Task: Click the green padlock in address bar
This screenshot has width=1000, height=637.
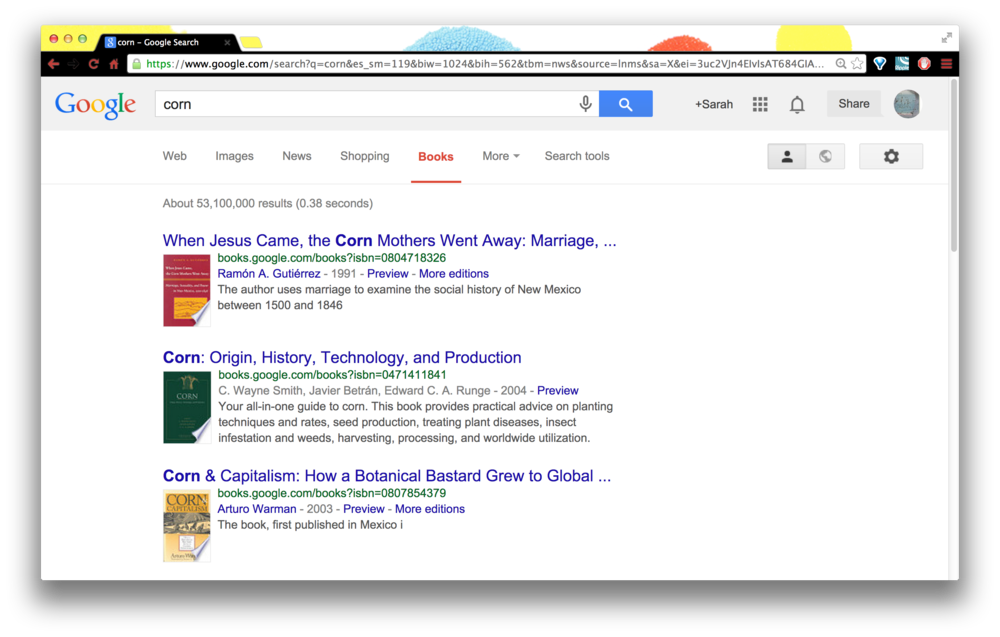Action: pyautogui.click(x=136, y=64)
